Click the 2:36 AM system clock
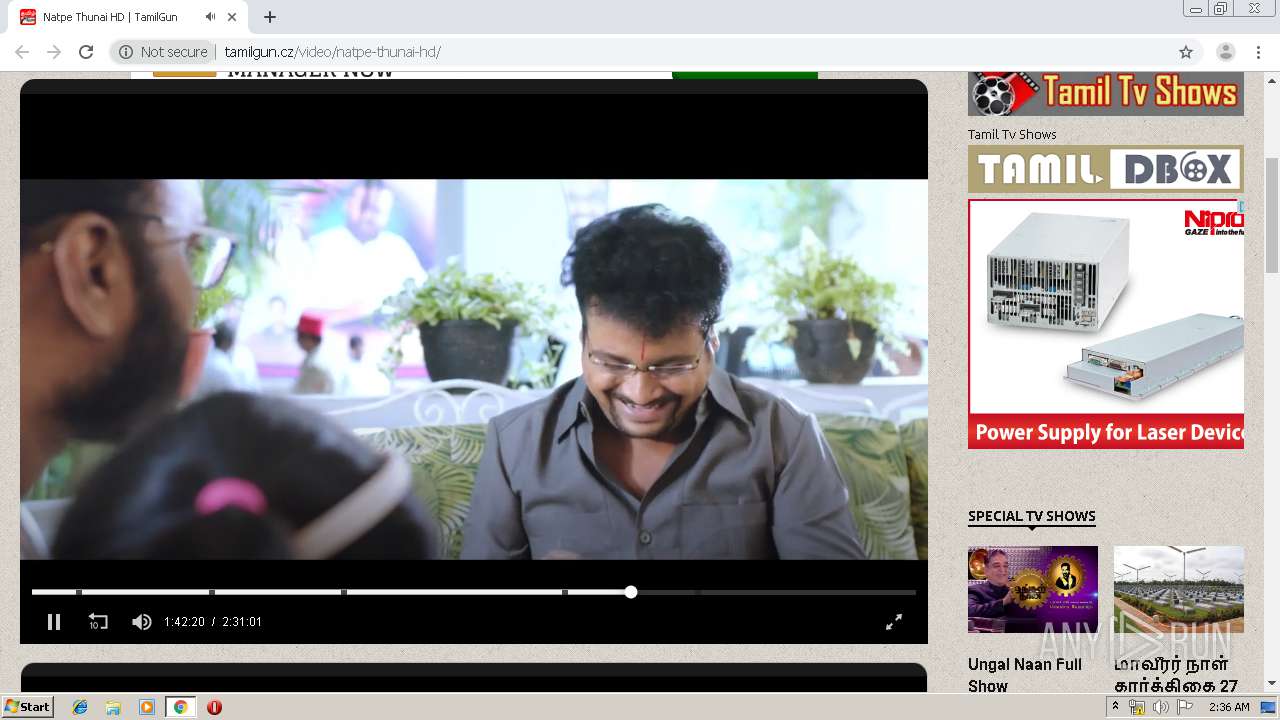The image size is (1280, 720). tap(1228, 707)
